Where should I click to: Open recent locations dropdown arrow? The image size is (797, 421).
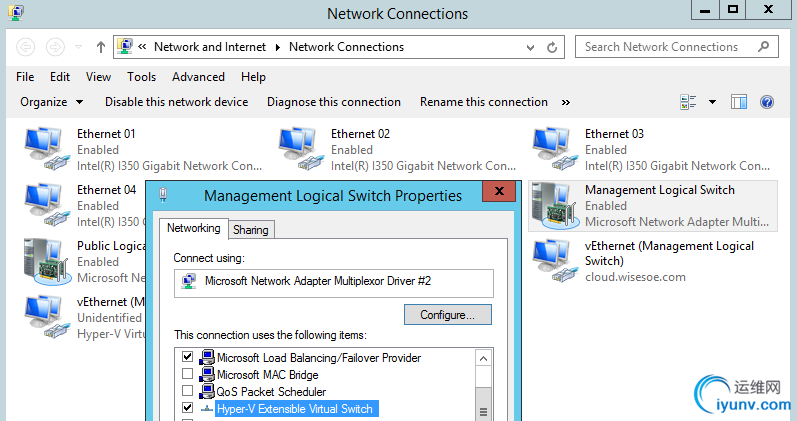click(78, 47)
